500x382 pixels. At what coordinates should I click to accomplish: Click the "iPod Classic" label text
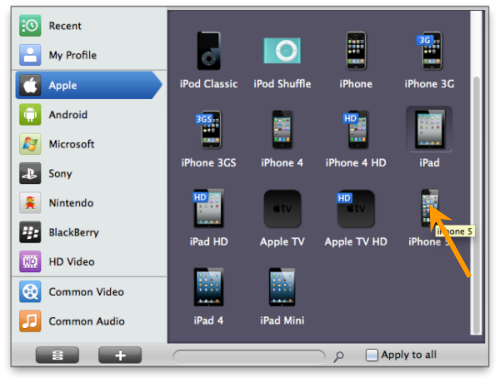[209, 84]
